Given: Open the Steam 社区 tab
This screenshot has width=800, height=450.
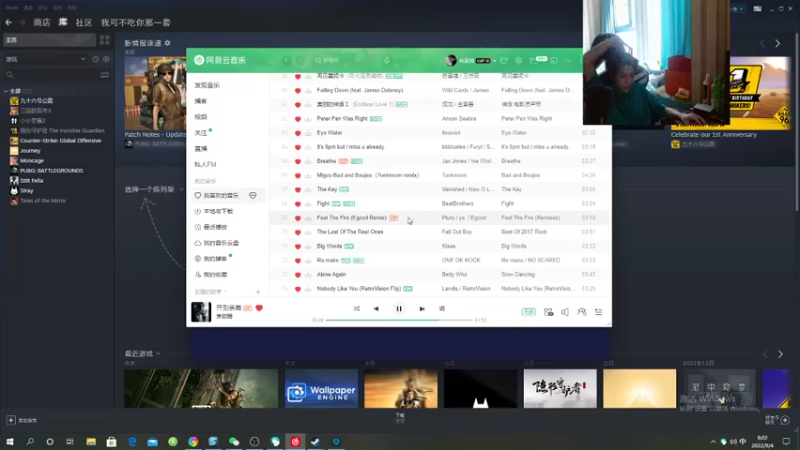Looking at the screenshot, I should click(84, 22).
